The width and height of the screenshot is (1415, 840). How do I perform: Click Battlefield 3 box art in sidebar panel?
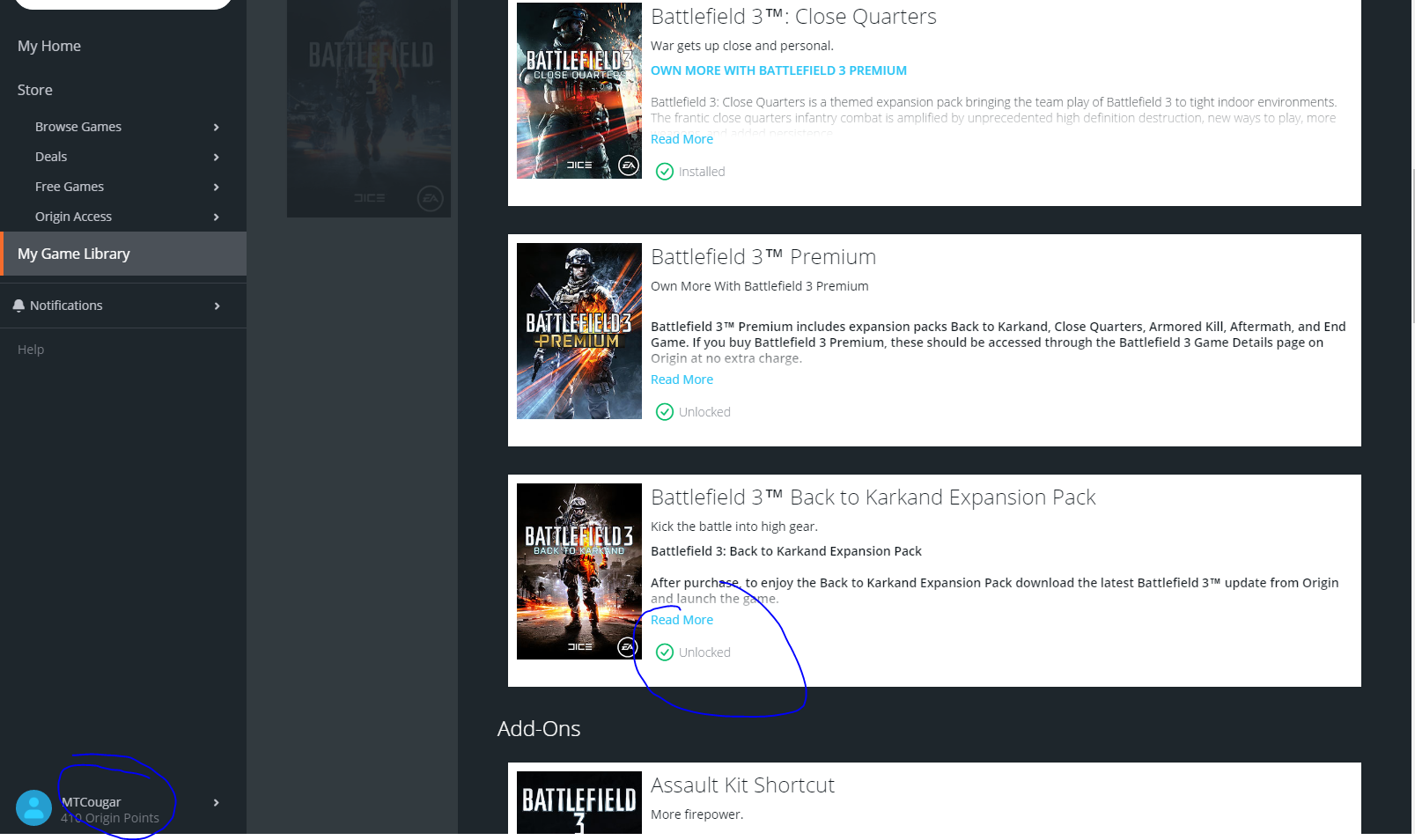(x=369, y=108)
